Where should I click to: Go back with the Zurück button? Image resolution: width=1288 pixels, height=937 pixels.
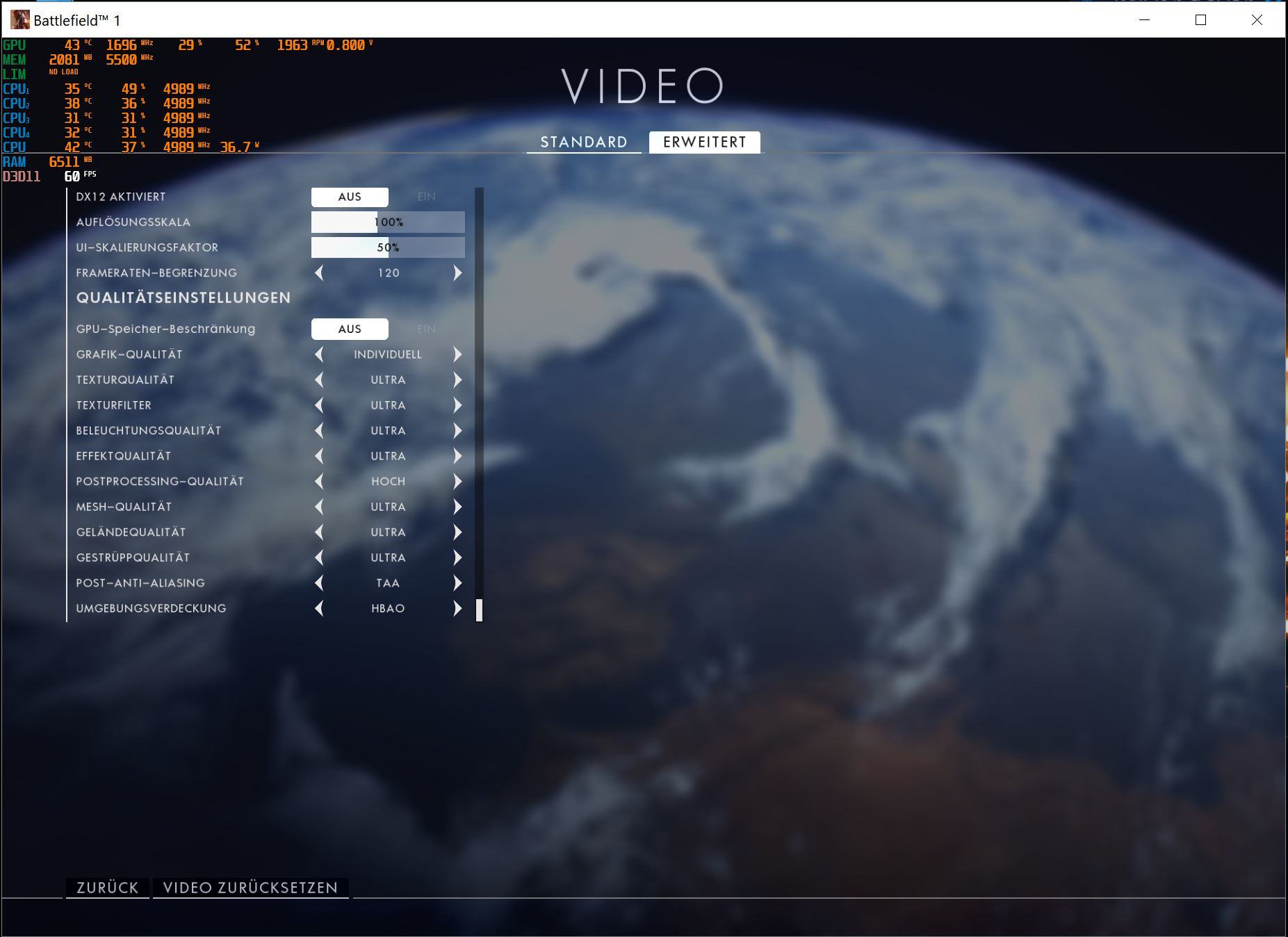[108, 888]
